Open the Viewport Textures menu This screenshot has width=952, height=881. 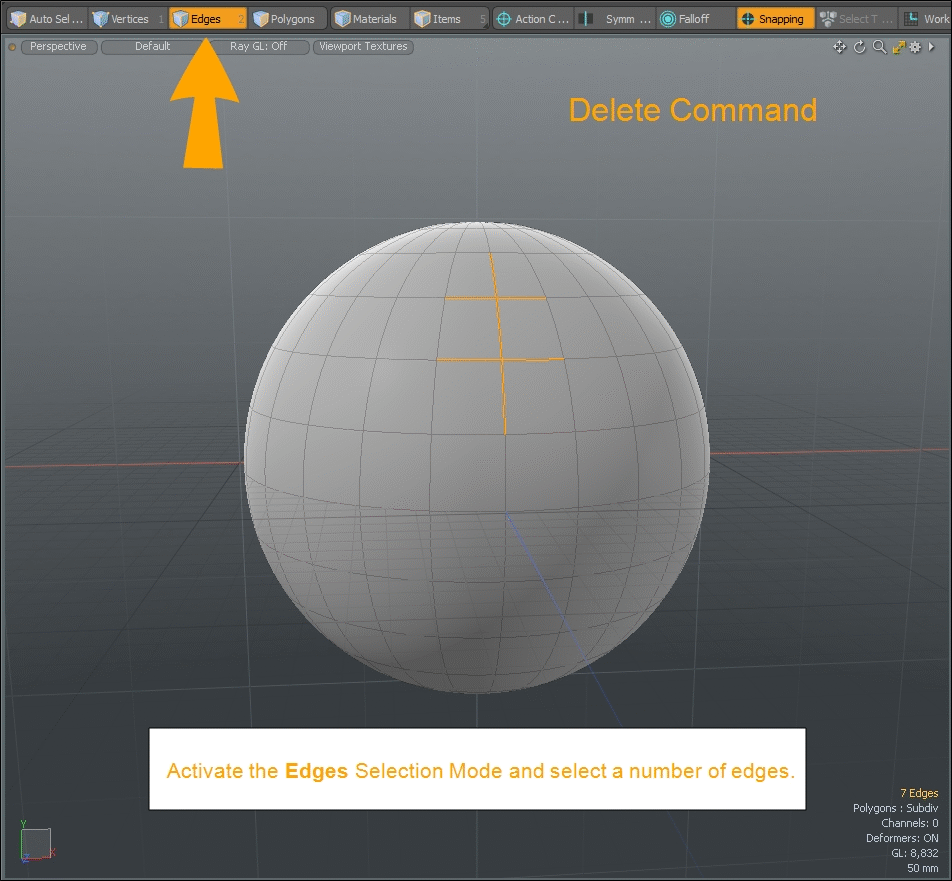click(x=363, y=46)
